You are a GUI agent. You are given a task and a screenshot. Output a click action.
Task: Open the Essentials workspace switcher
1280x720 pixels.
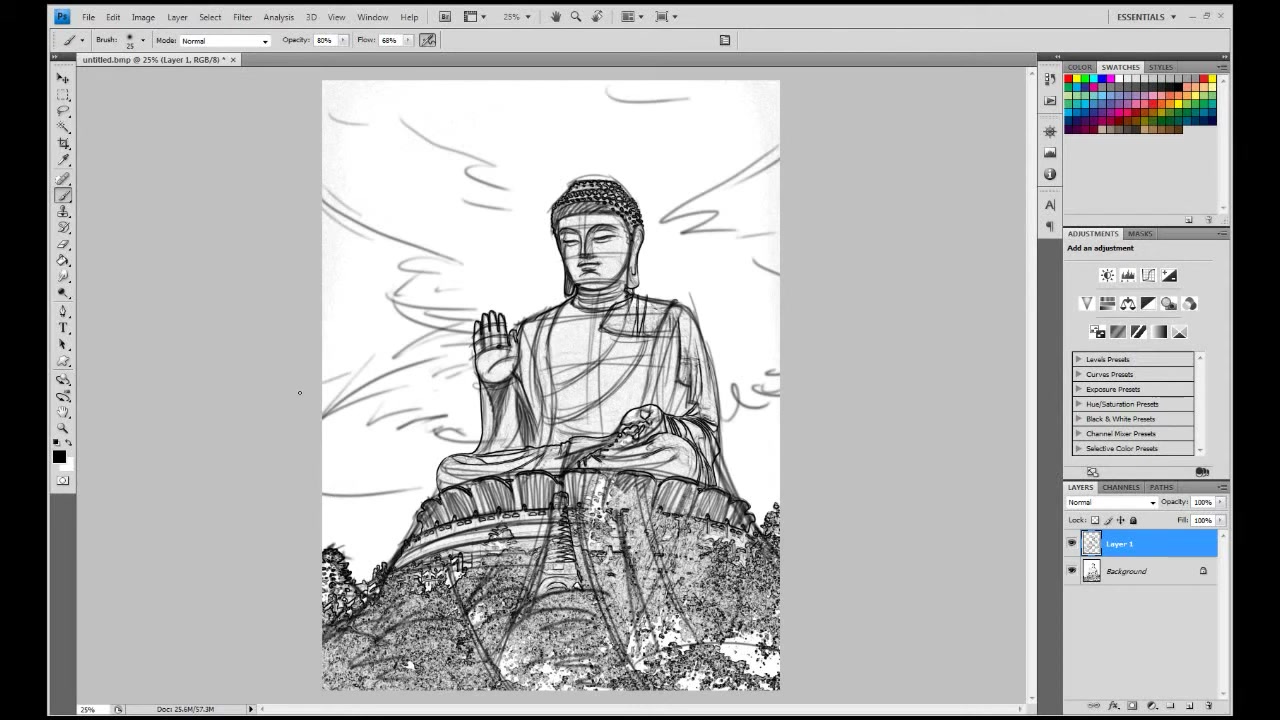coord(1146,17)
